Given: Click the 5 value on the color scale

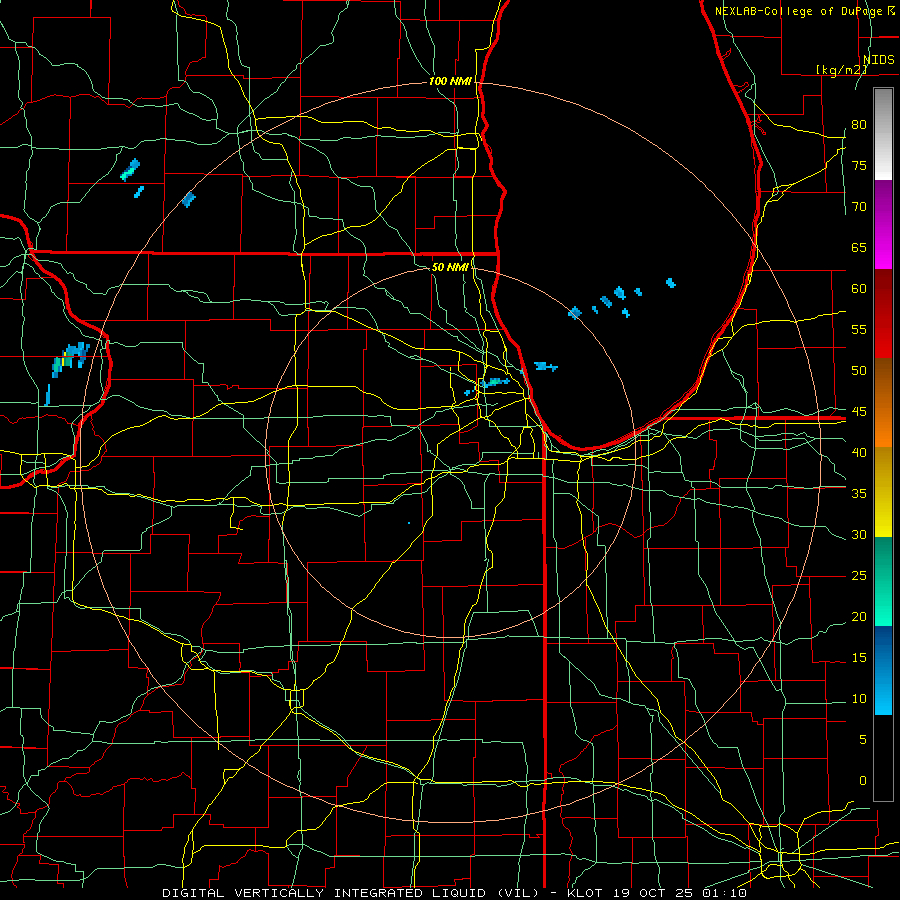Looking at the screenshot, I should tap(863, 739).
